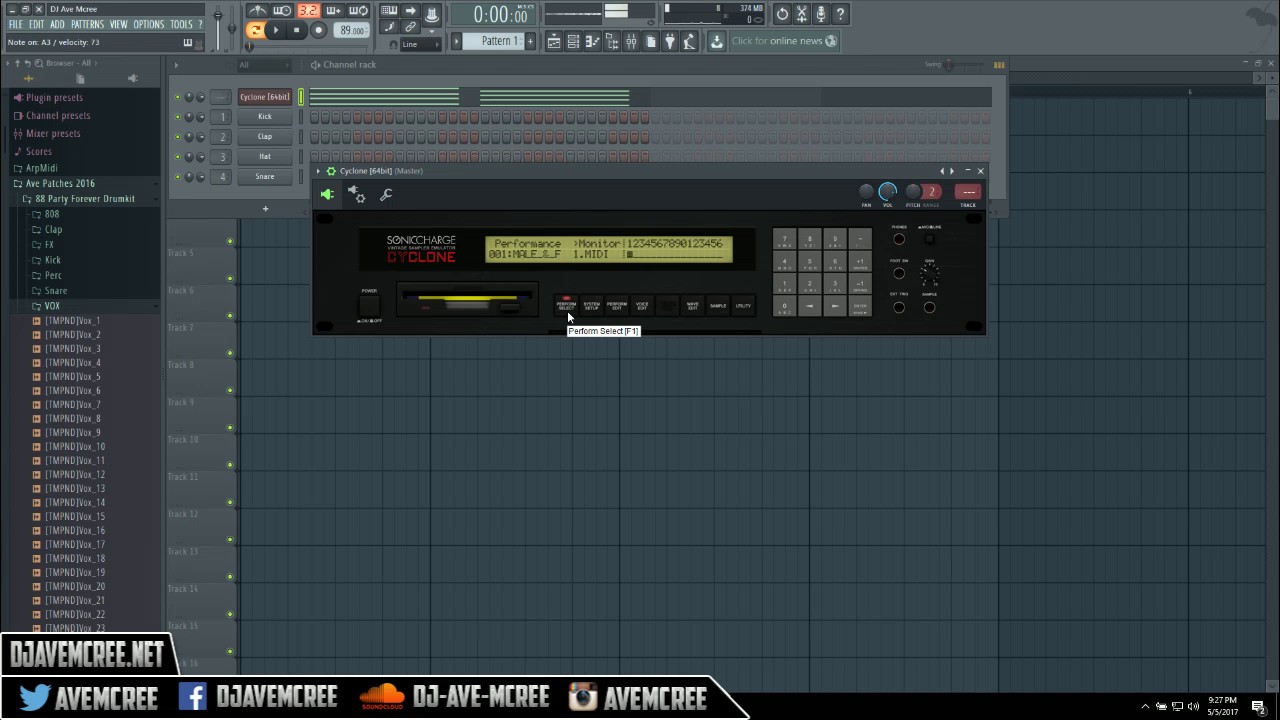1280x720 pixels.
Task: Collapse the Ave Patches 2016 folder
Action: 60,183
